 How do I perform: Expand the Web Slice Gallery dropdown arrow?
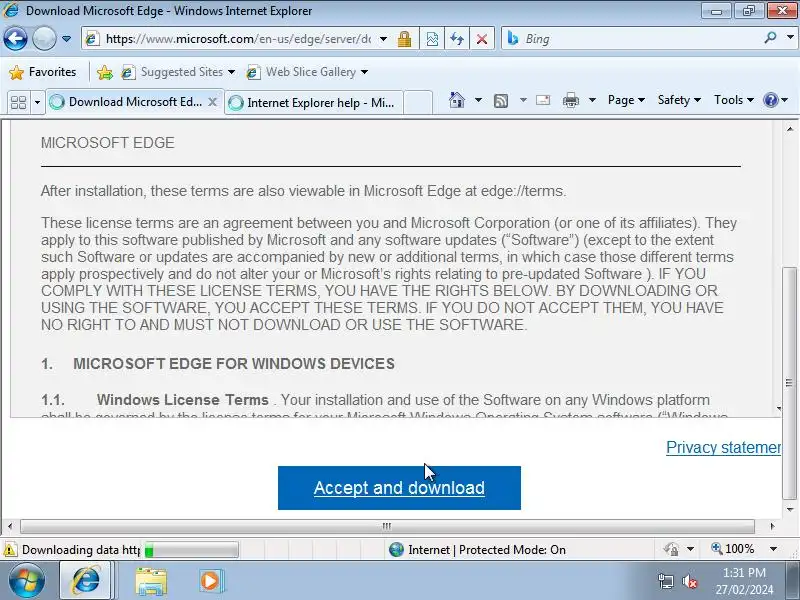pyautogui.click(x=364, y=72)
